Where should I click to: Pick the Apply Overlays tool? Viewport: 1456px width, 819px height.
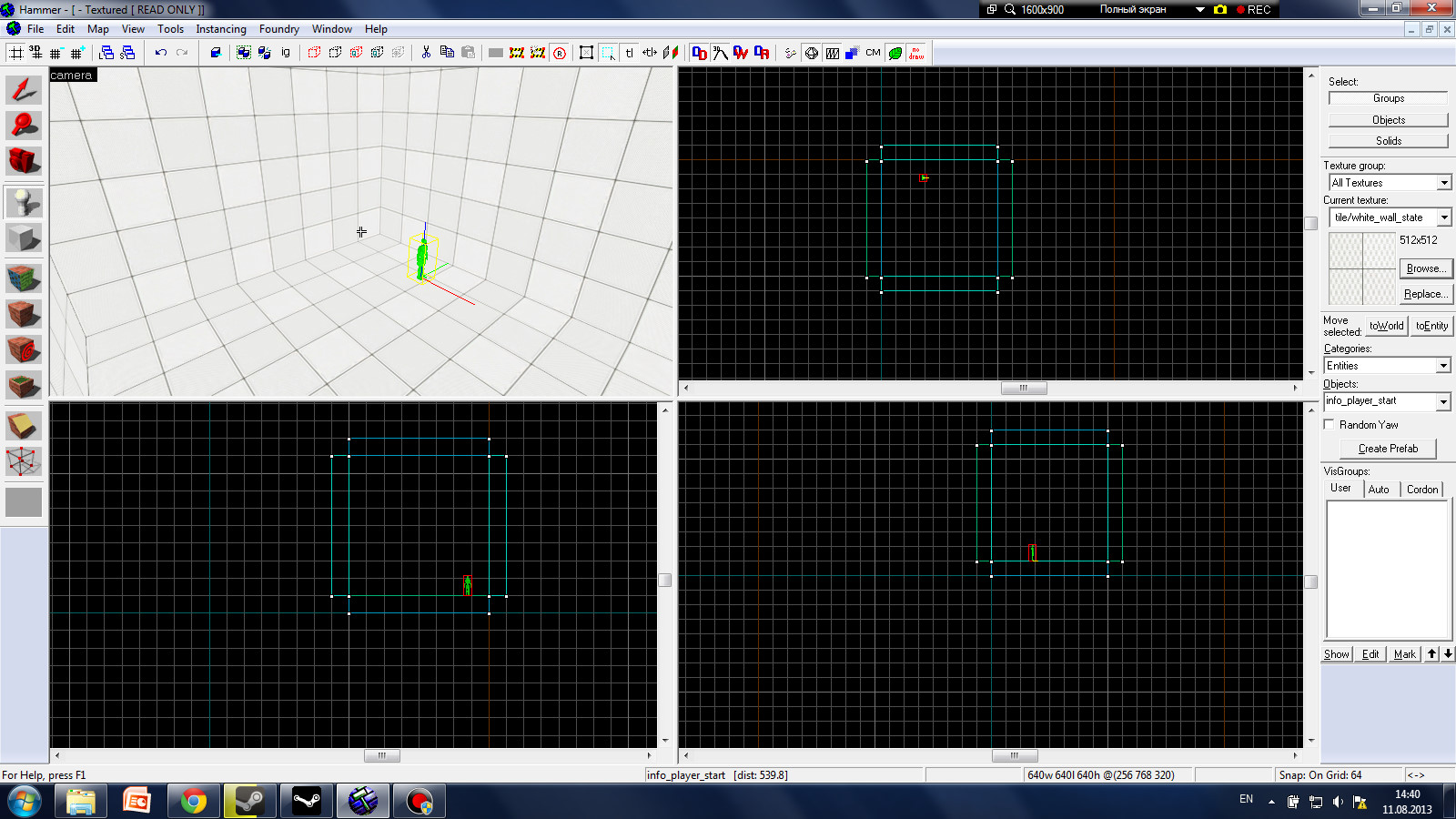[24, 386]
